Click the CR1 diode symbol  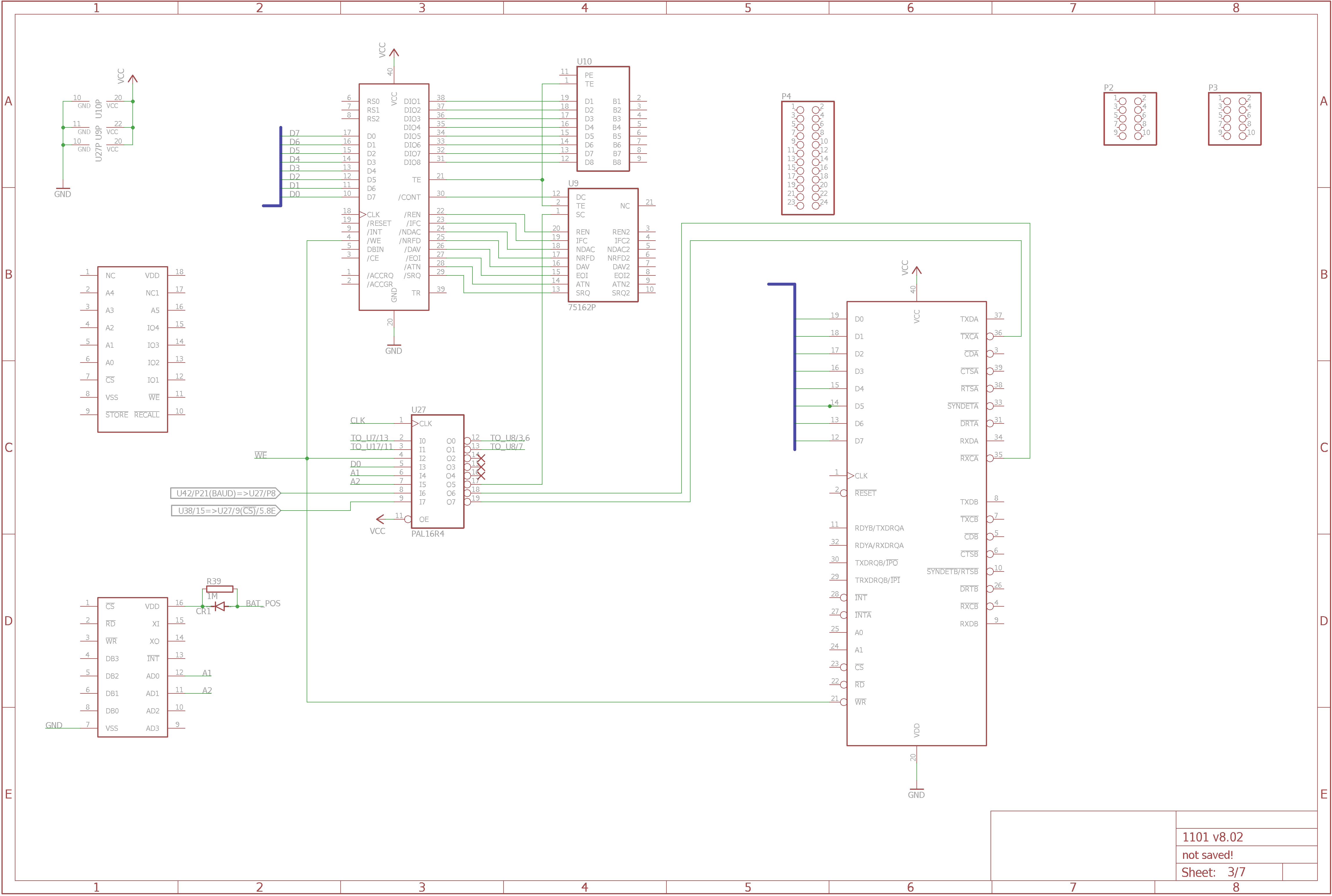tap(220, 606)
